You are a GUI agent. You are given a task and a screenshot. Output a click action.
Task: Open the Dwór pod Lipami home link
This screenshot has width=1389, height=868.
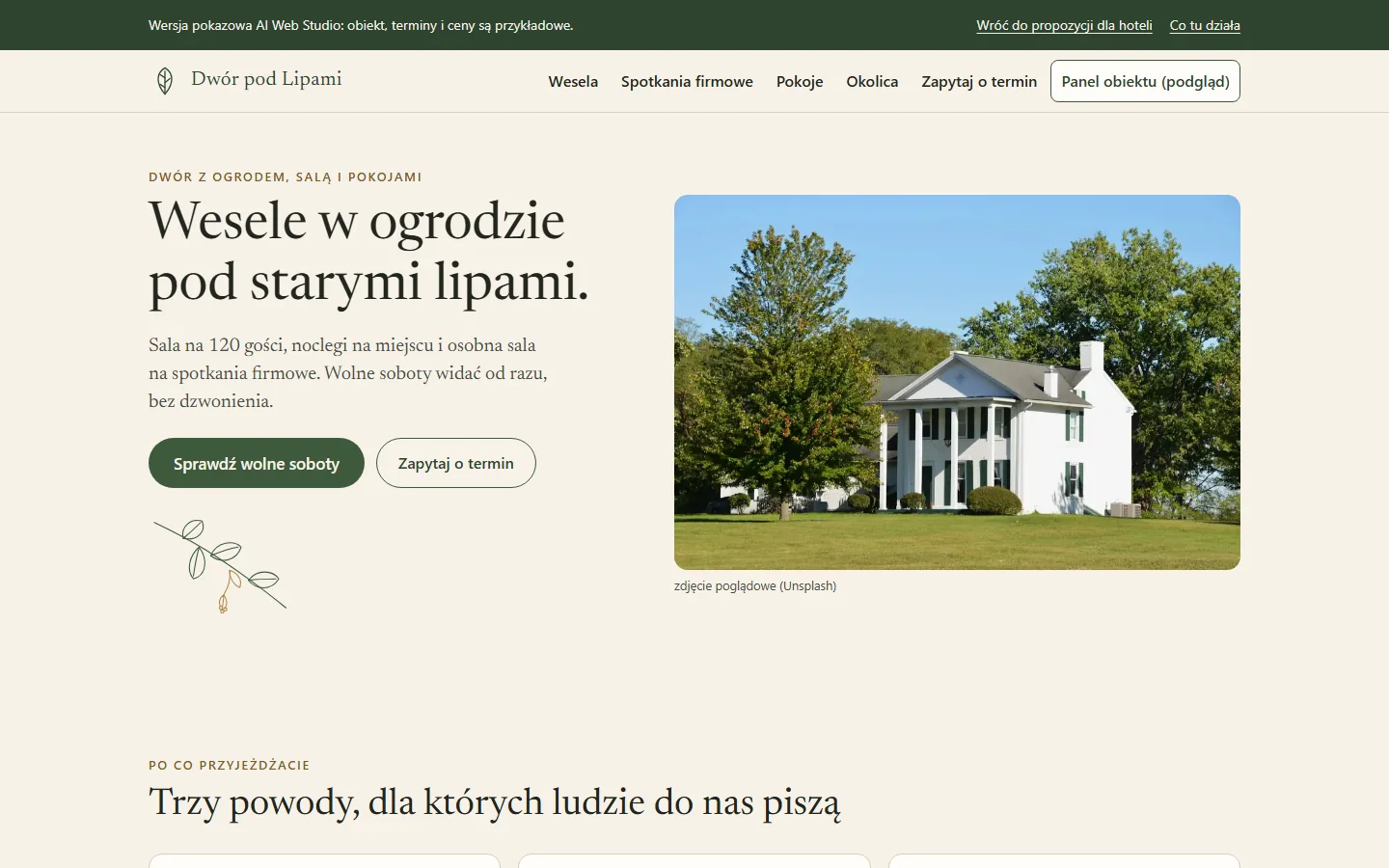coord(248,80)
